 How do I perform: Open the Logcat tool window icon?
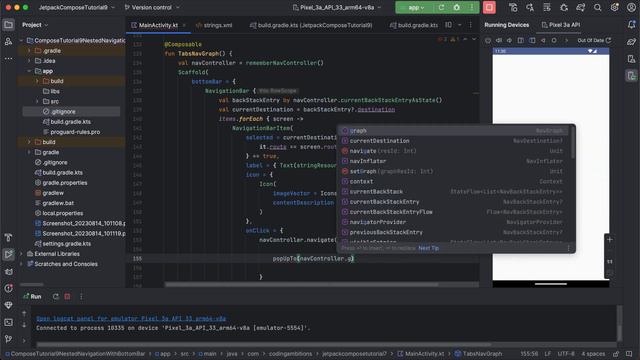click(8, 271)
